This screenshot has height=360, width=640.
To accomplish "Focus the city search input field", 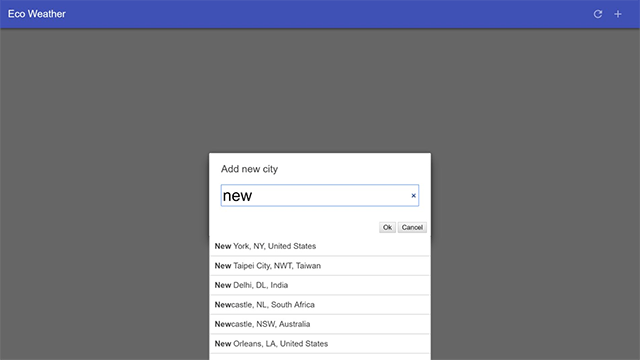I will (320, 196).
